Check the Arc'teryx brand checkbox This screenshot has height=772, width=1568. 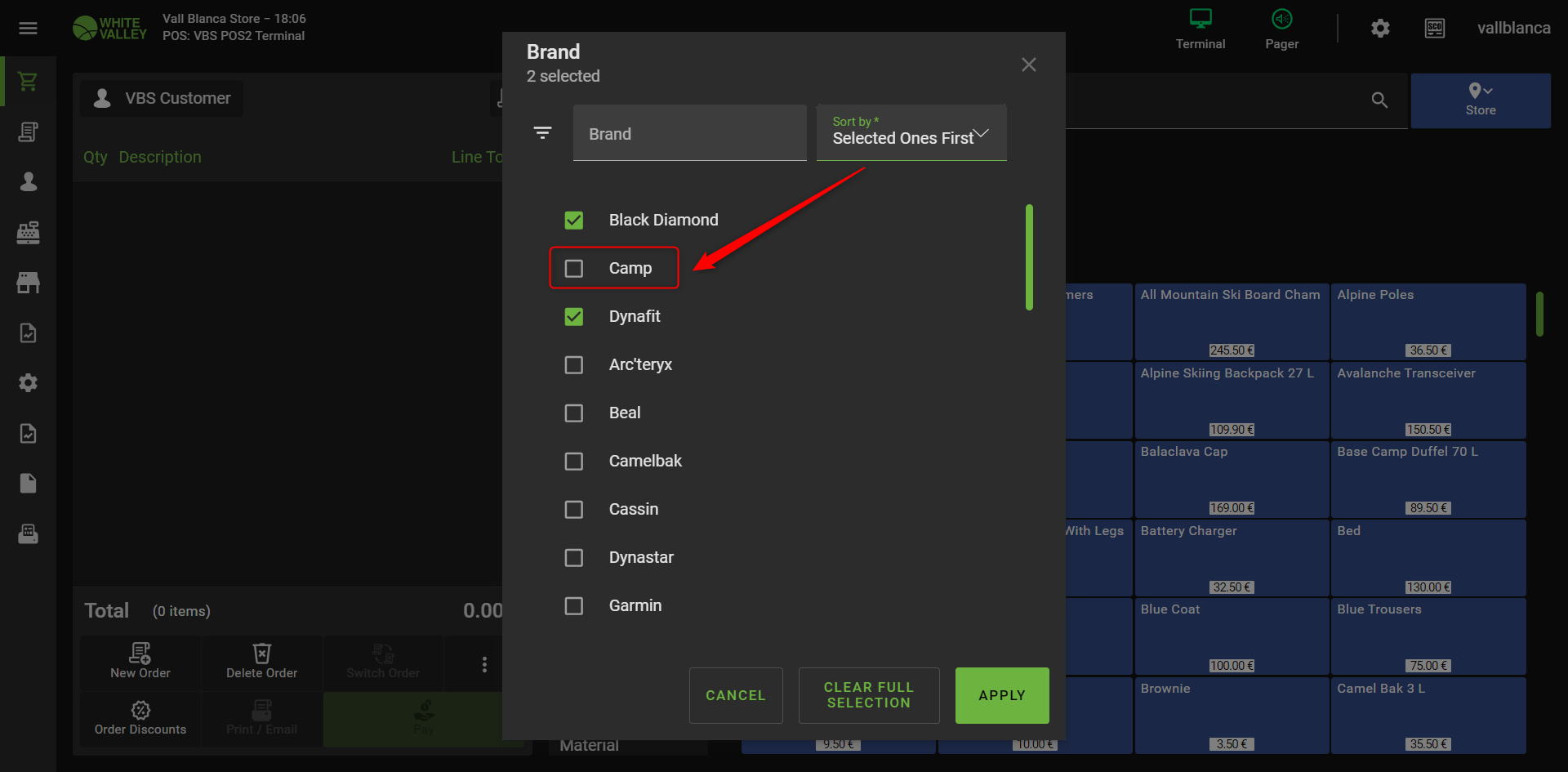[x=574, y=365]
